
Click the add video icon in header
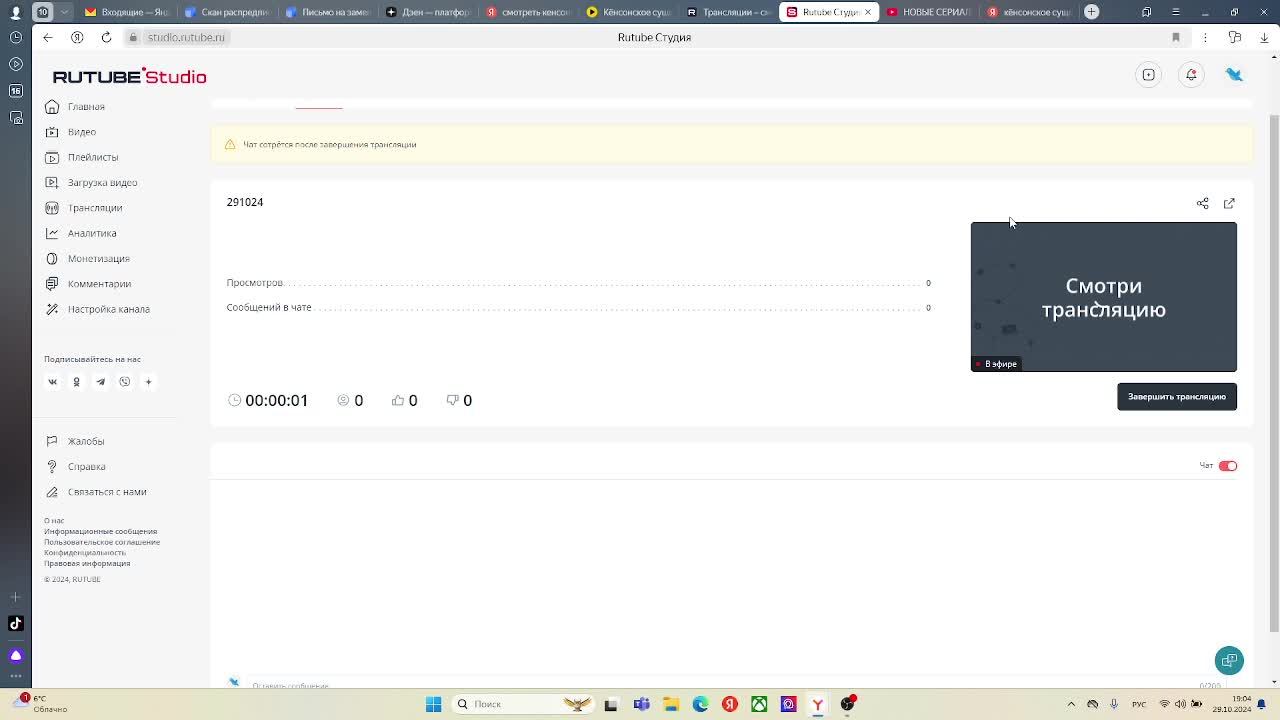[1149, 75]
